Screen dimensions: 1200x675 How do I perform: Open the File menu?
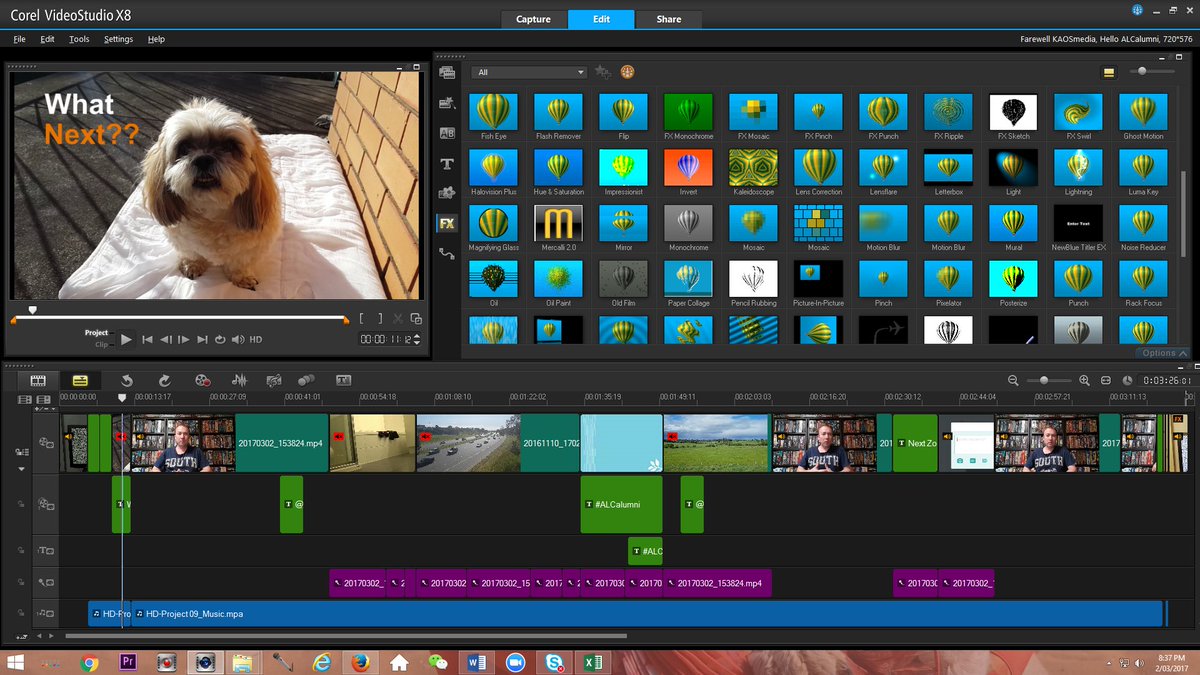click(19, 39)
